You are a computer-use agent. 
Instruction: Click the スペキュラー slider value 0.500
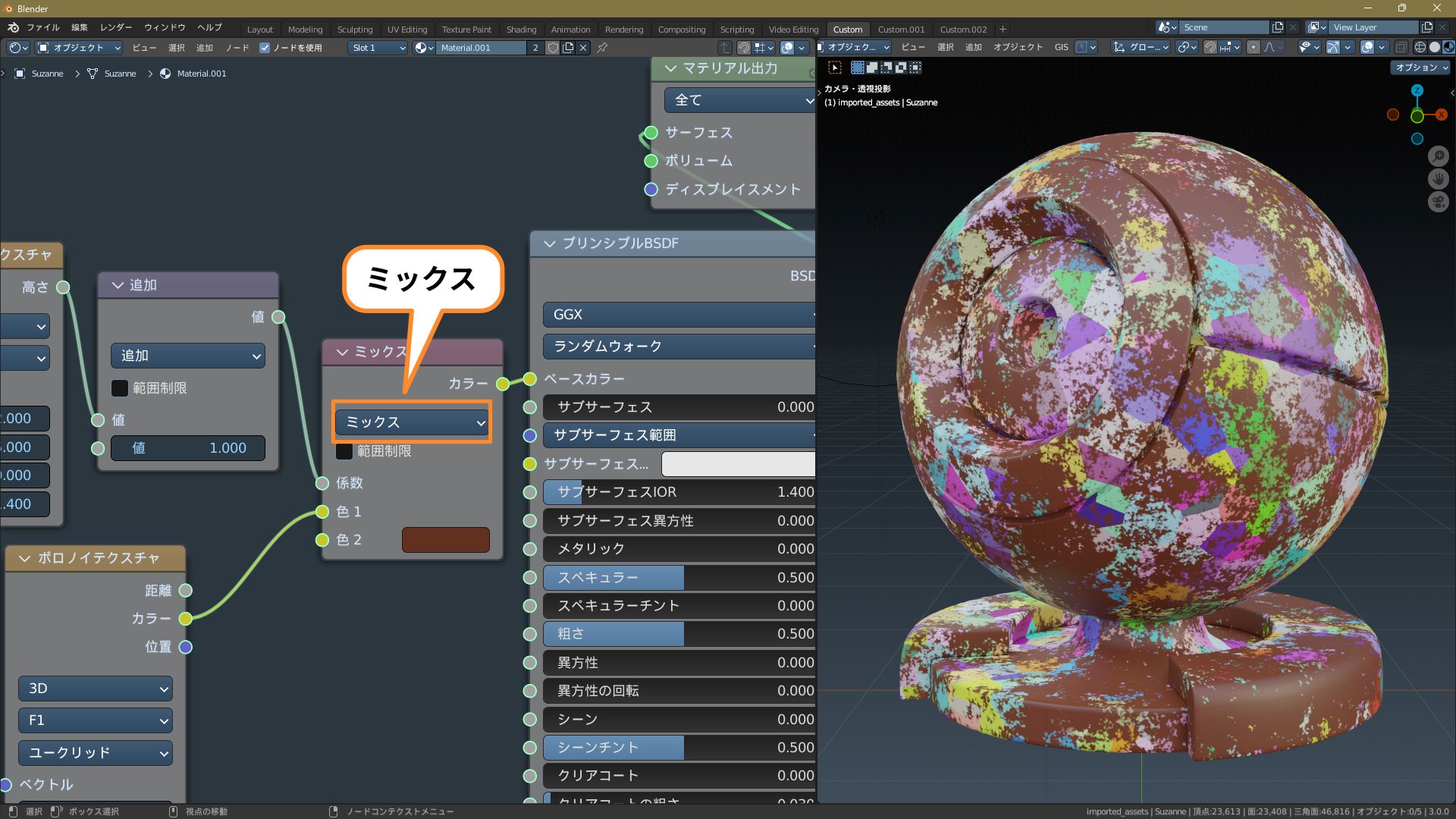(679, 578)
